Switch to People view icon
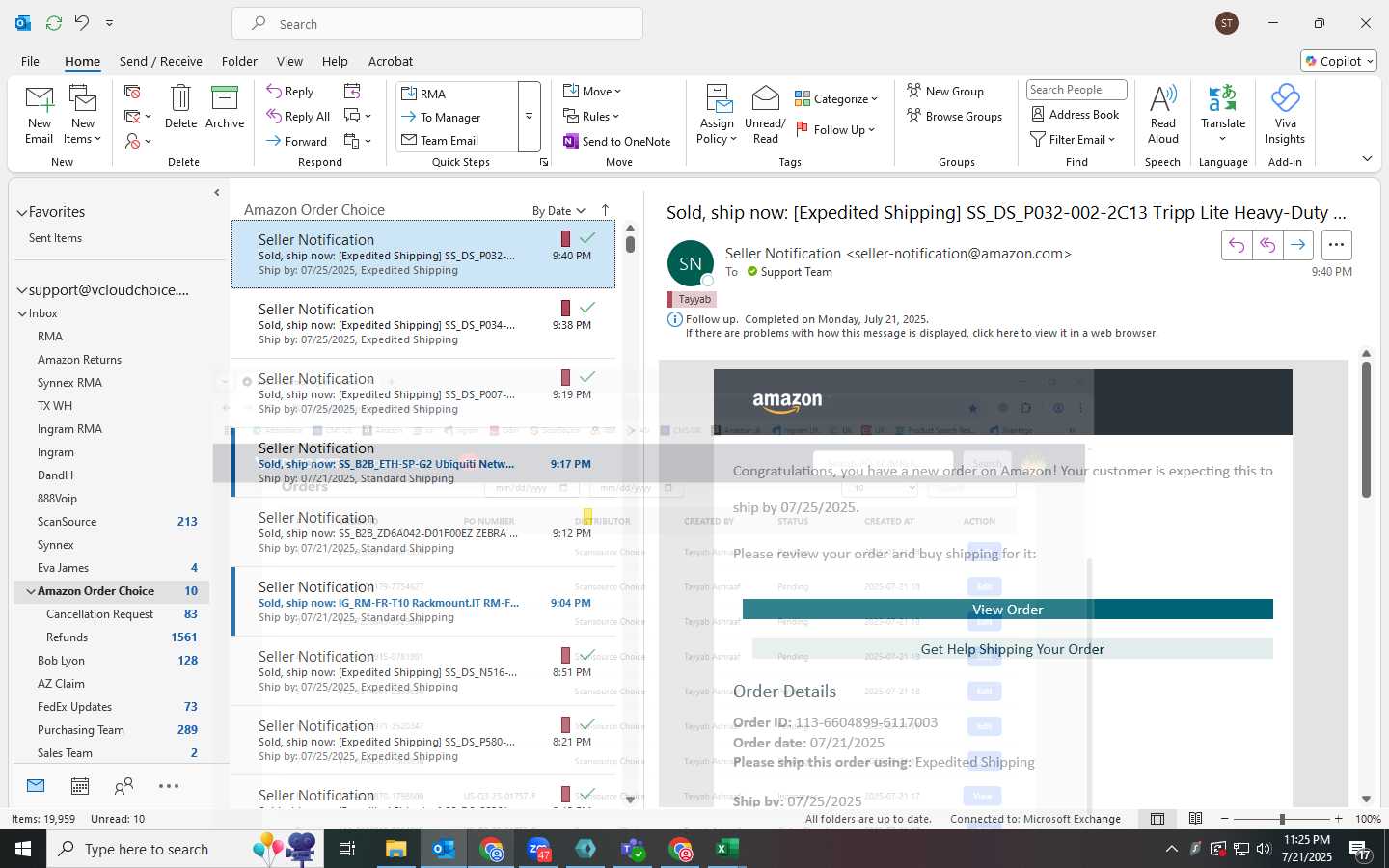Screen dimensions: 1389x868 [x=123, y=786]
